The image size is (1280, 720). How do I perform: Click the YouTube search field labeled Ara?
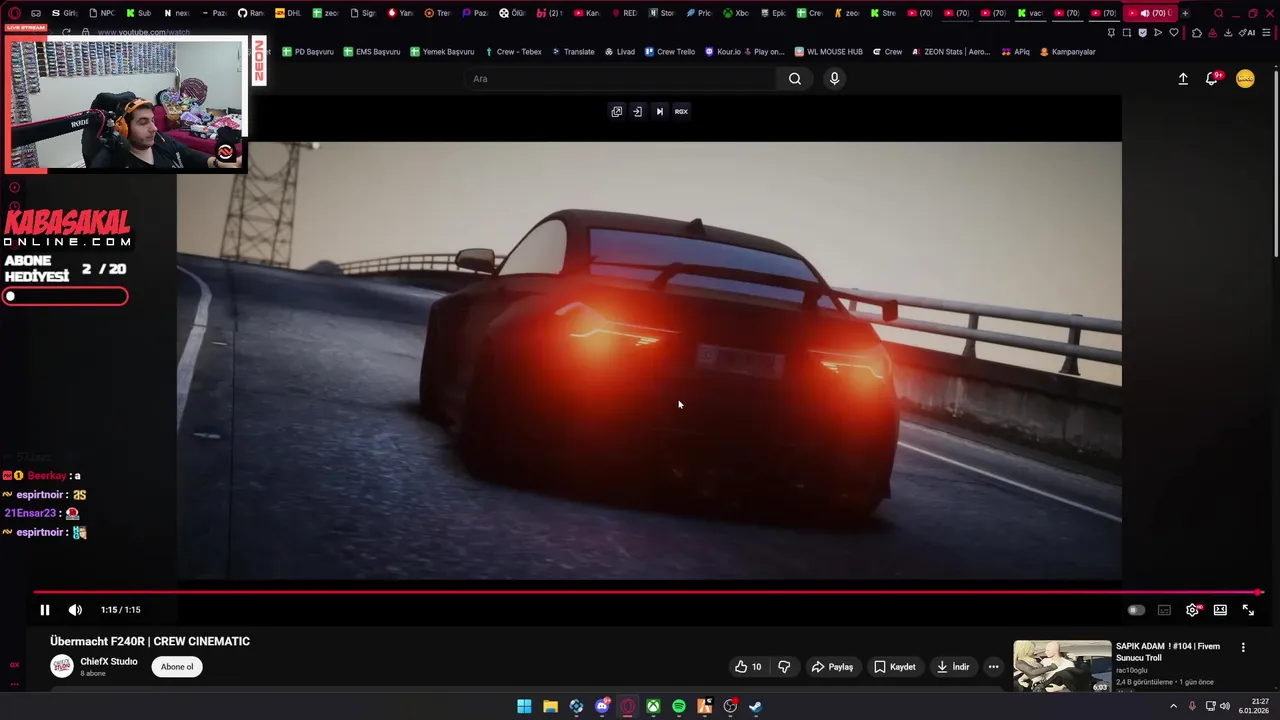(620, 79)
